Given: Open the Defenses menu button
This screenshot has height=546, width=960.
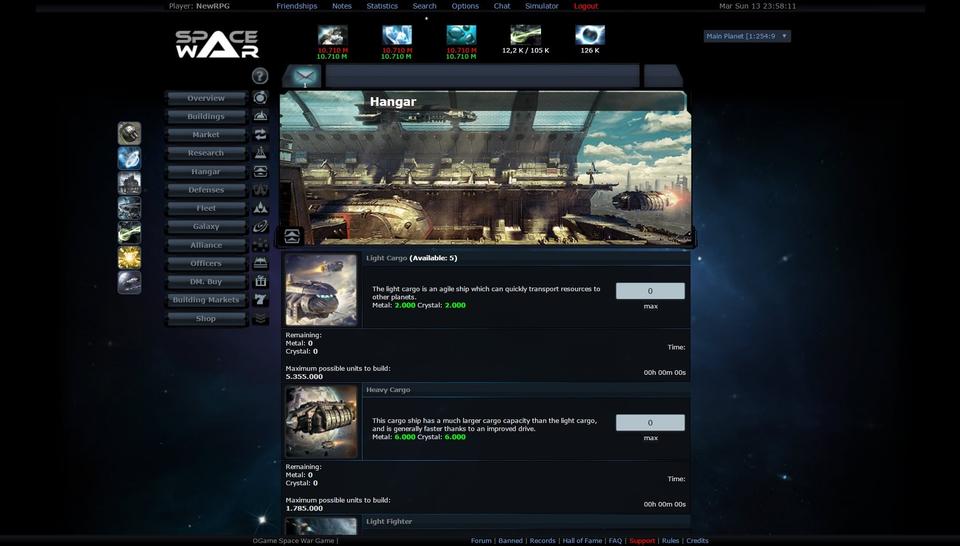Looking at the screenshot, I should click(x=206, y=190).
